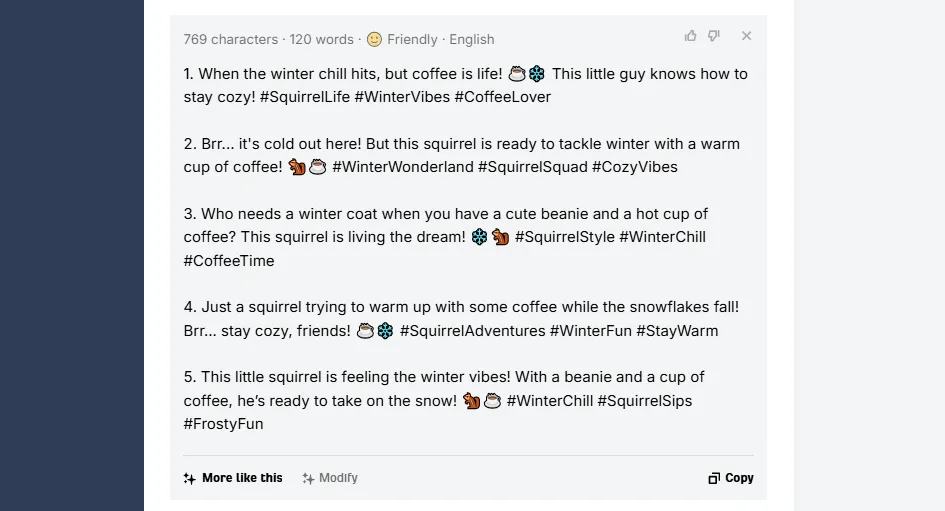945x511 pixels.
Task: Click the thumbs up icon
Action: click(691, 36)
